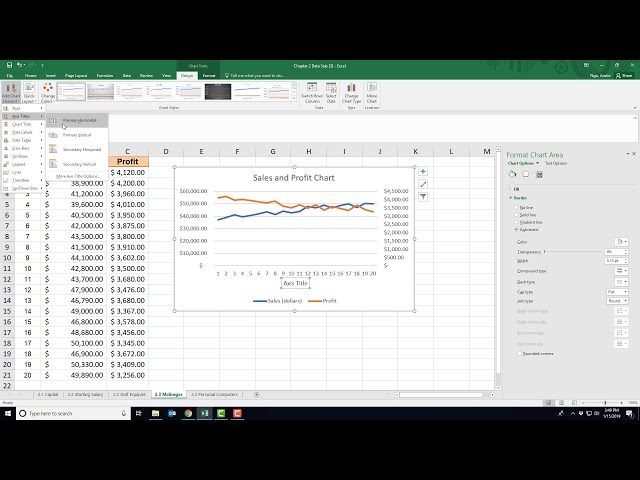Select the Effects pentagon icon in format pane
This screenshot has height=480, width=640.
tap(526, 174)
